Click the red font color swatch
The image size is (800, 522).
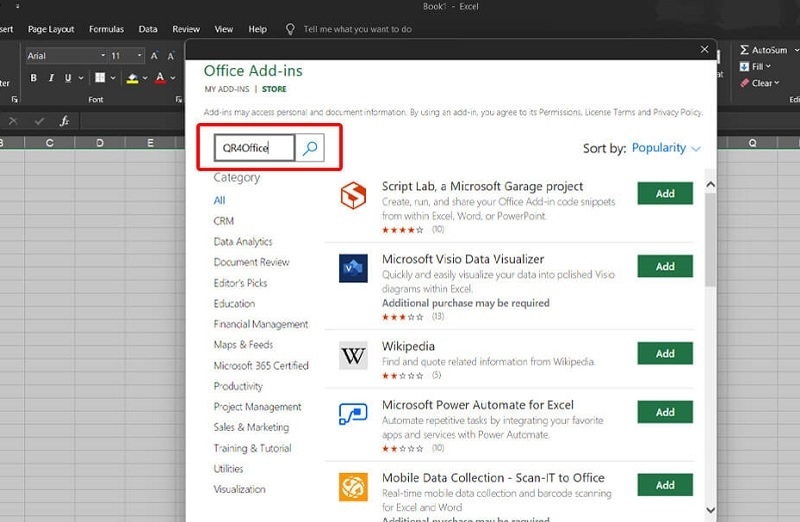click(x=159, y=78)
